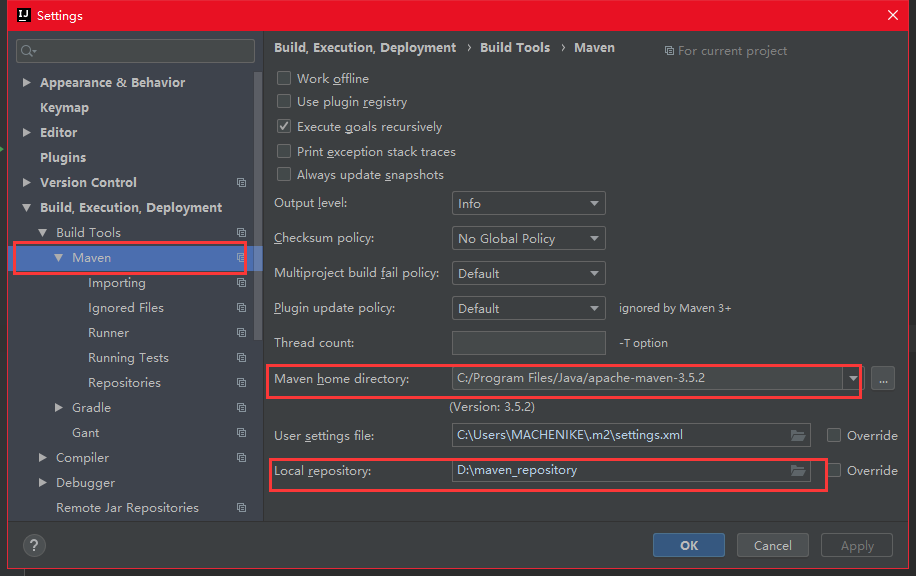Expand the Version Control node arrow

[26, 182]
